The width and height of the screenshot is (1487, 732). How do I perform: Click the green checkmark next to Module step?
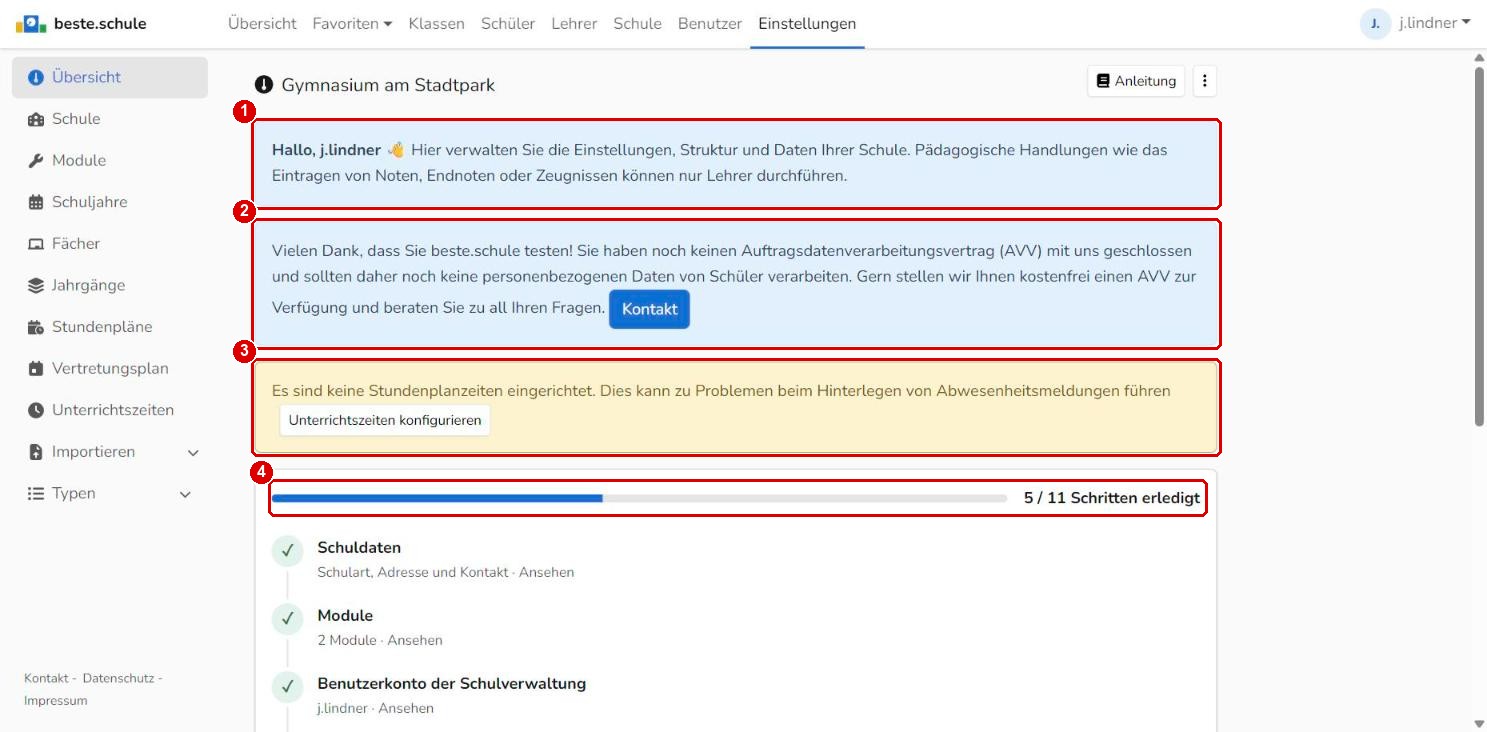[x=287, y=619]
